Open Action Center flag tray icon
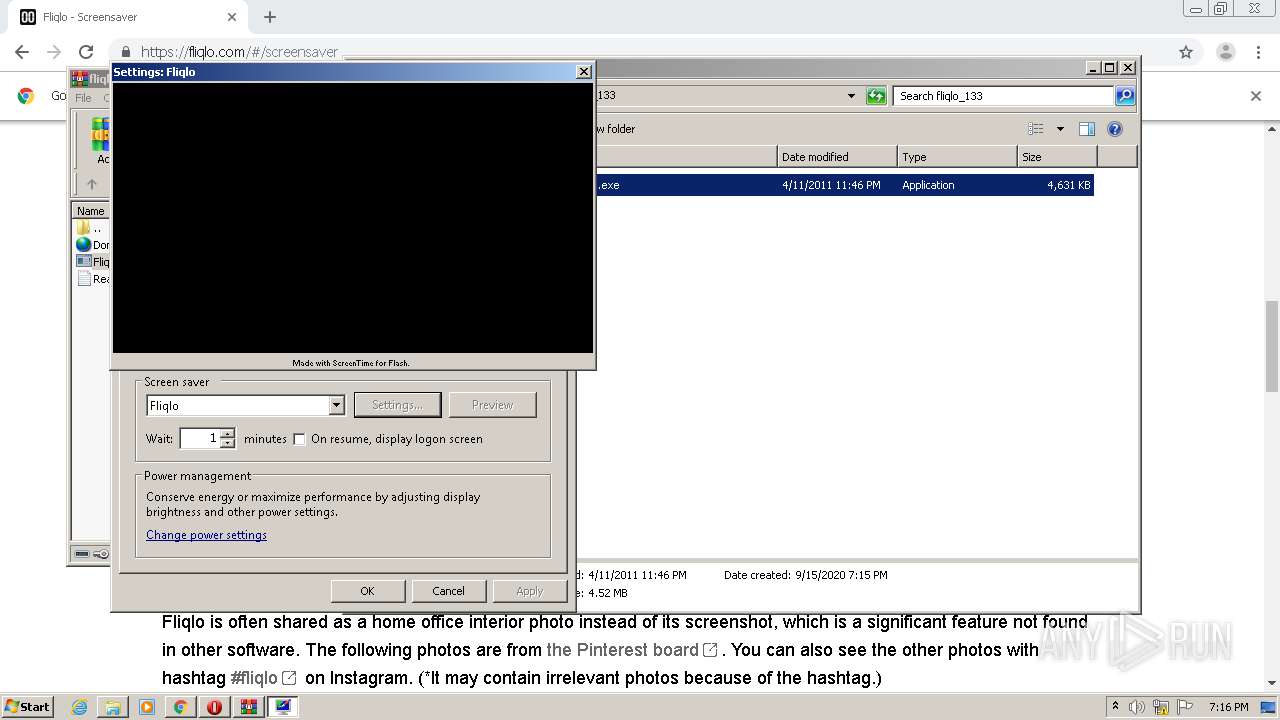This screenshot has height=720, width=1280. pos(1183,707)
